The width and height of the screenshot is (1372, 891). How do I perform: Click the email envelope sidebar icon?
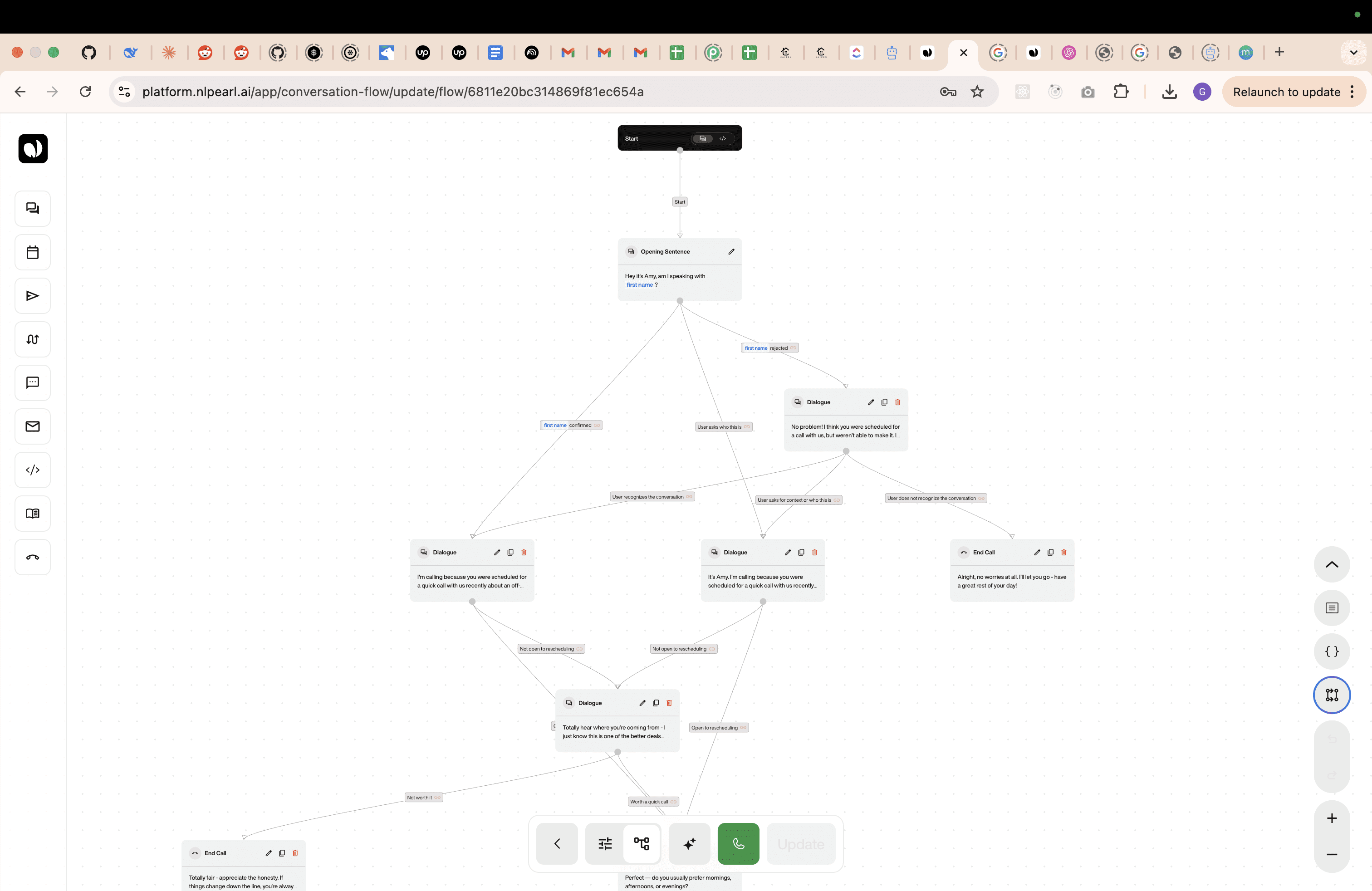click(32, 426)
